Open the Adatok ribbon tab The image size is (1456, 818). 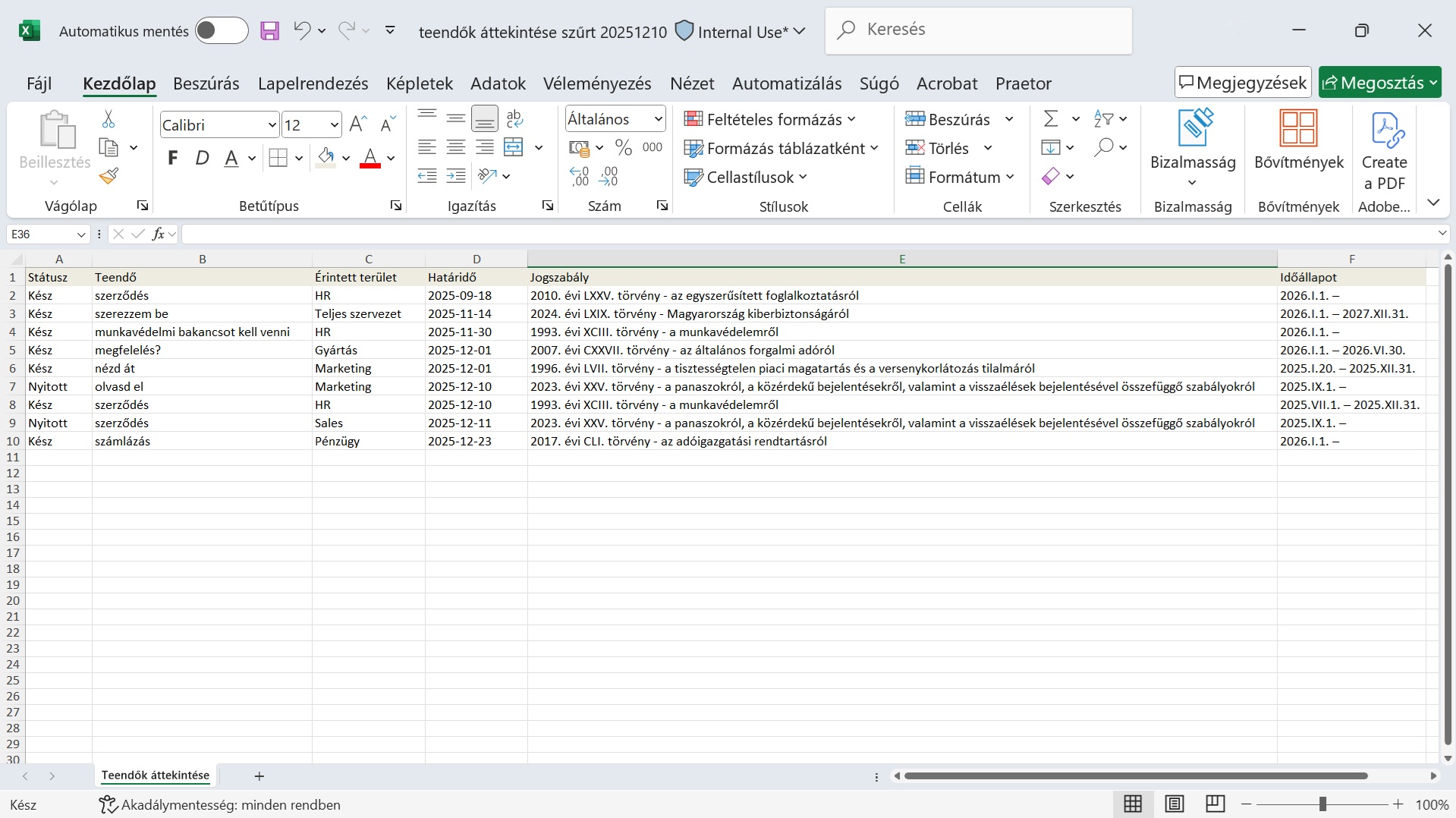[x=498, y=83]
